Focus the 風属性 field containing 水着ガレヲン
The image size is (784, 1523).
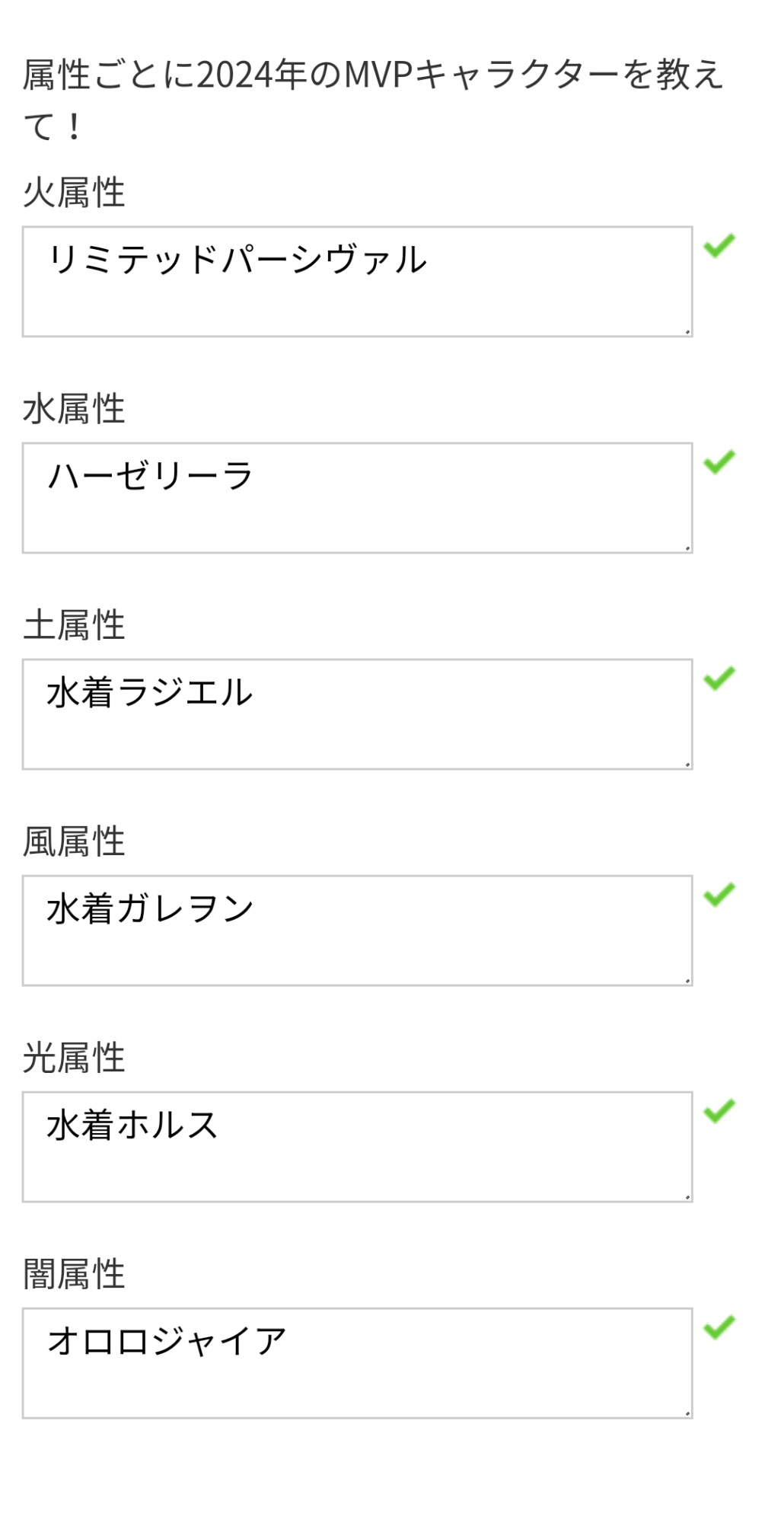[x=357, y=931]
